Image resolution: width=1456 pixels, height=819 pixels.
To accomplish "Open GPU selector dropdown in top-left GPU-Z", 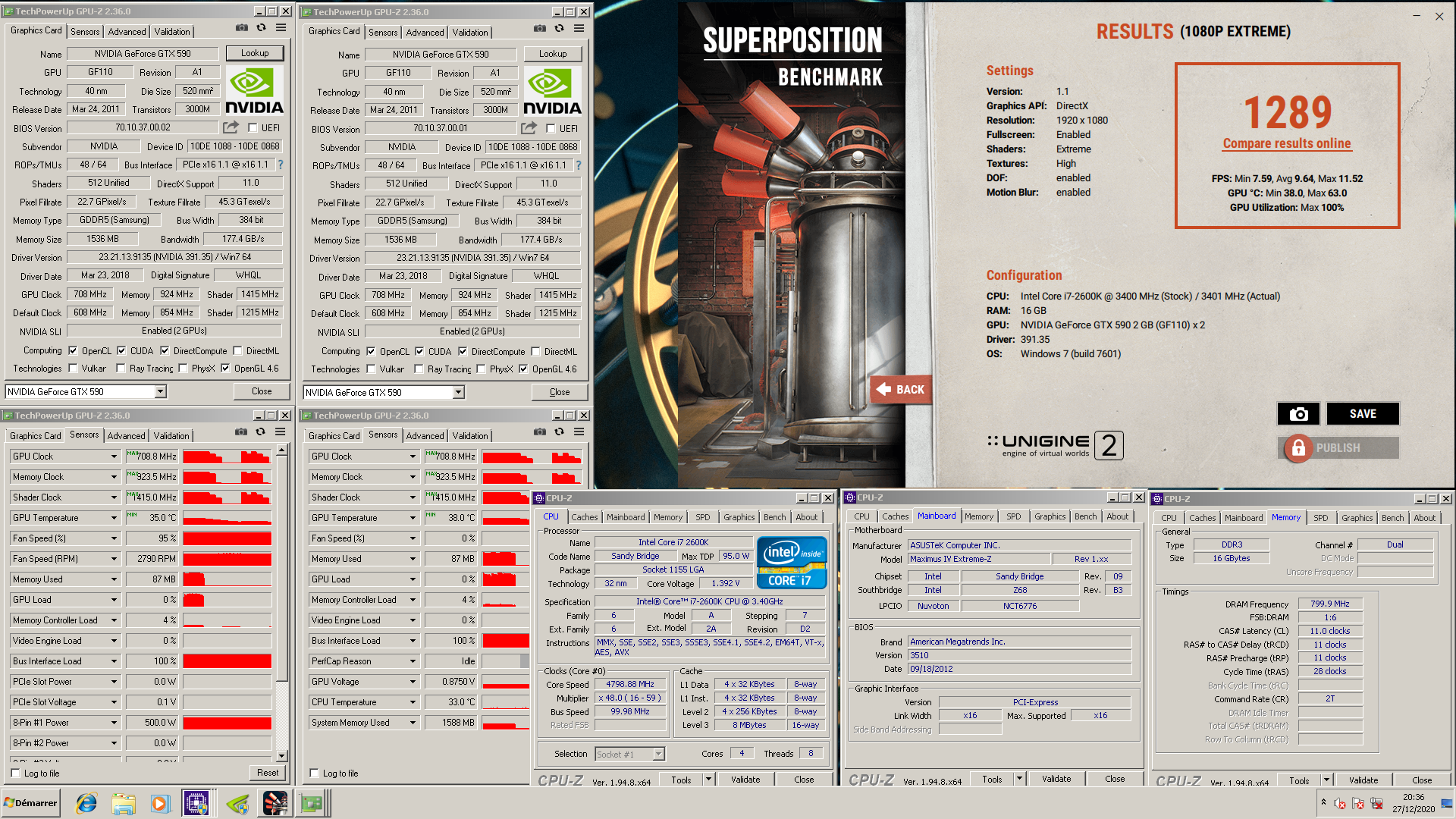I will (x=160, y=392).
